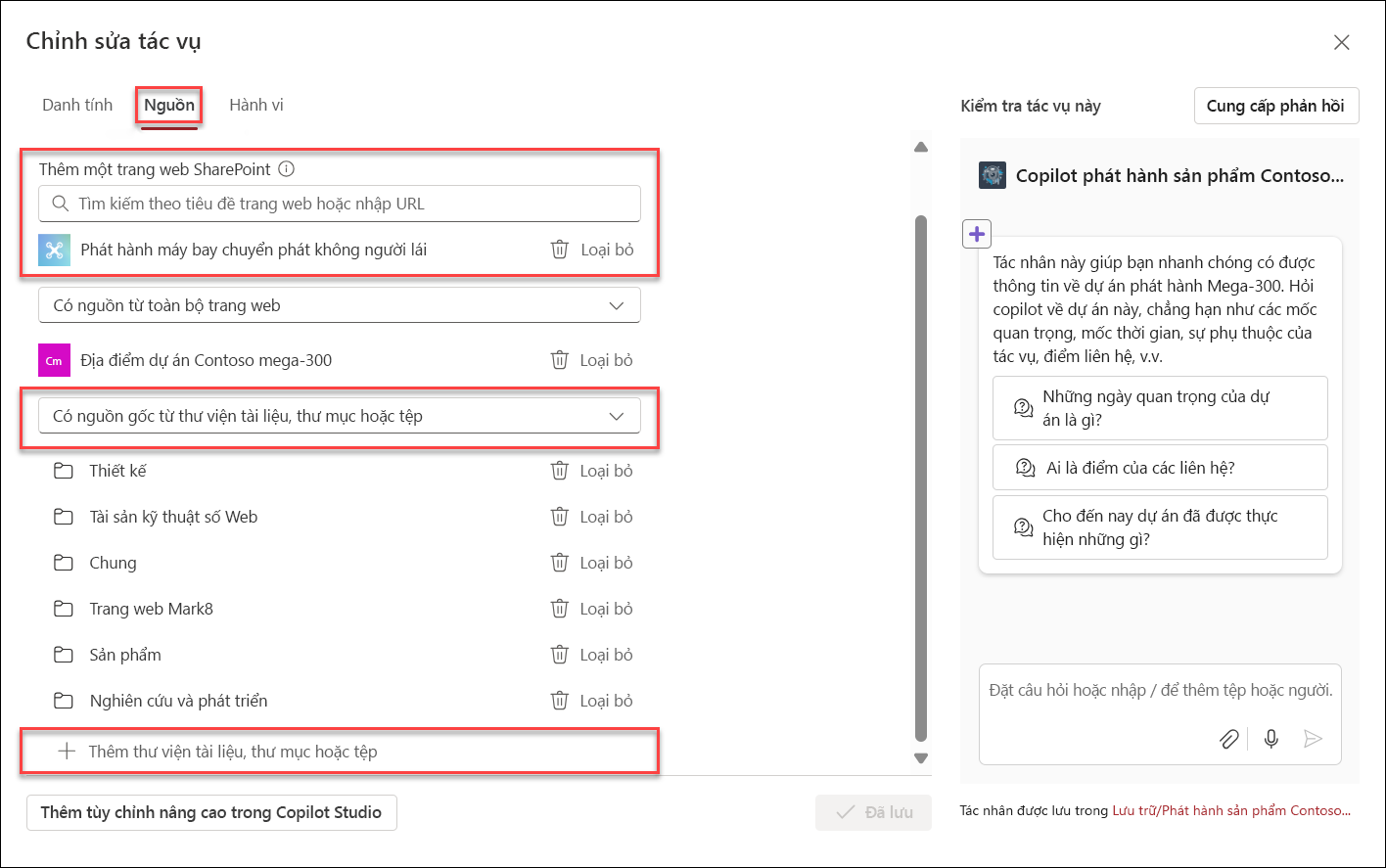Click the microphone icon
This screenshot has width=1386, height=868.
point(1270,739)
